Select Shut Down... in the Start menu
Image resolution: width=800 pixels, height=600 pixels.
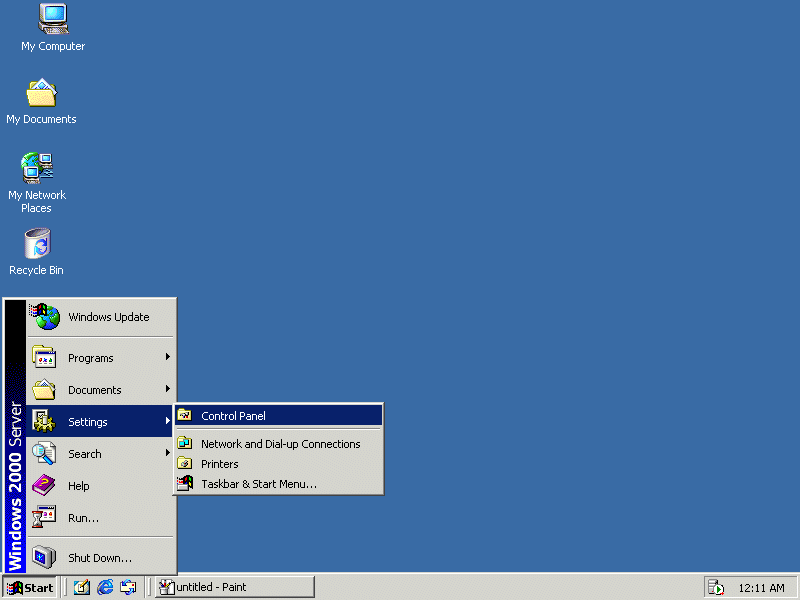(100, 558)
